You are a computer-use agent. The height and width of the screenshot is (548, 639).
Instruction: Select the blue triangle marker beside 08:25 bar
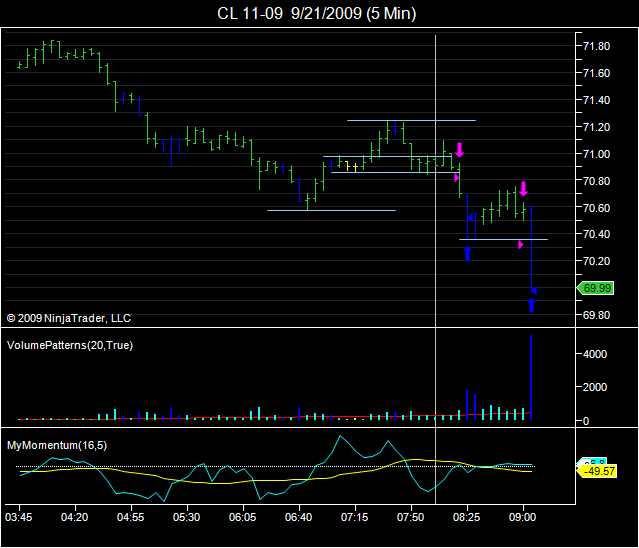tap(470, 218)
